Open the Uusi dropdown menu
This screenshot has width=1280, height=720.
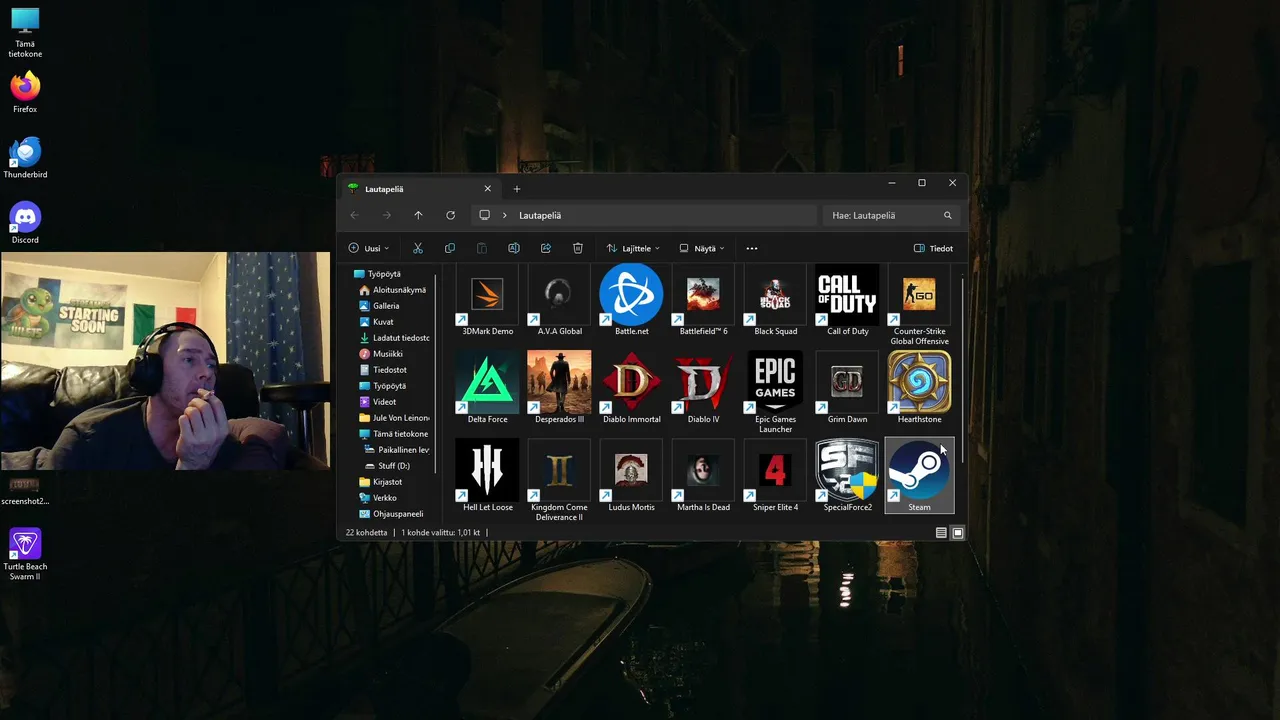[x=369, y=248]
